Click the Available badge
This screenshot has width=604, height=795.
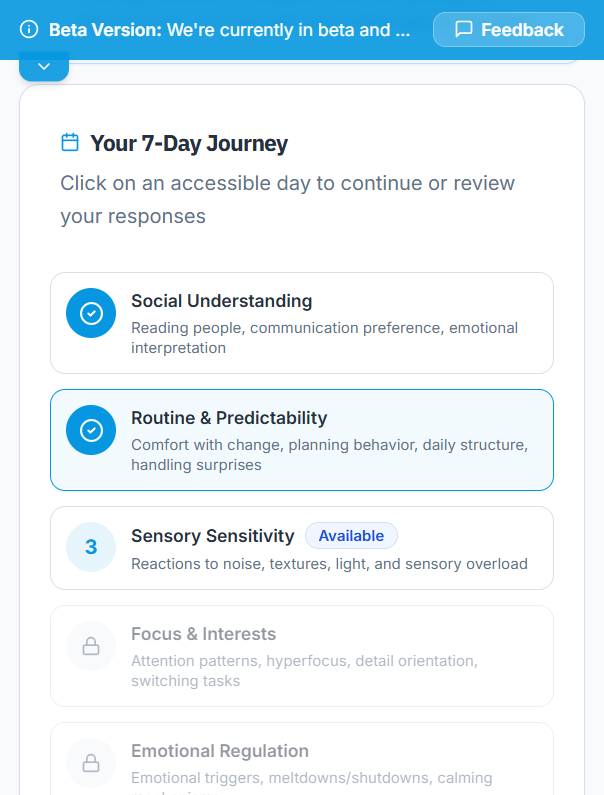tap(351, 536)
